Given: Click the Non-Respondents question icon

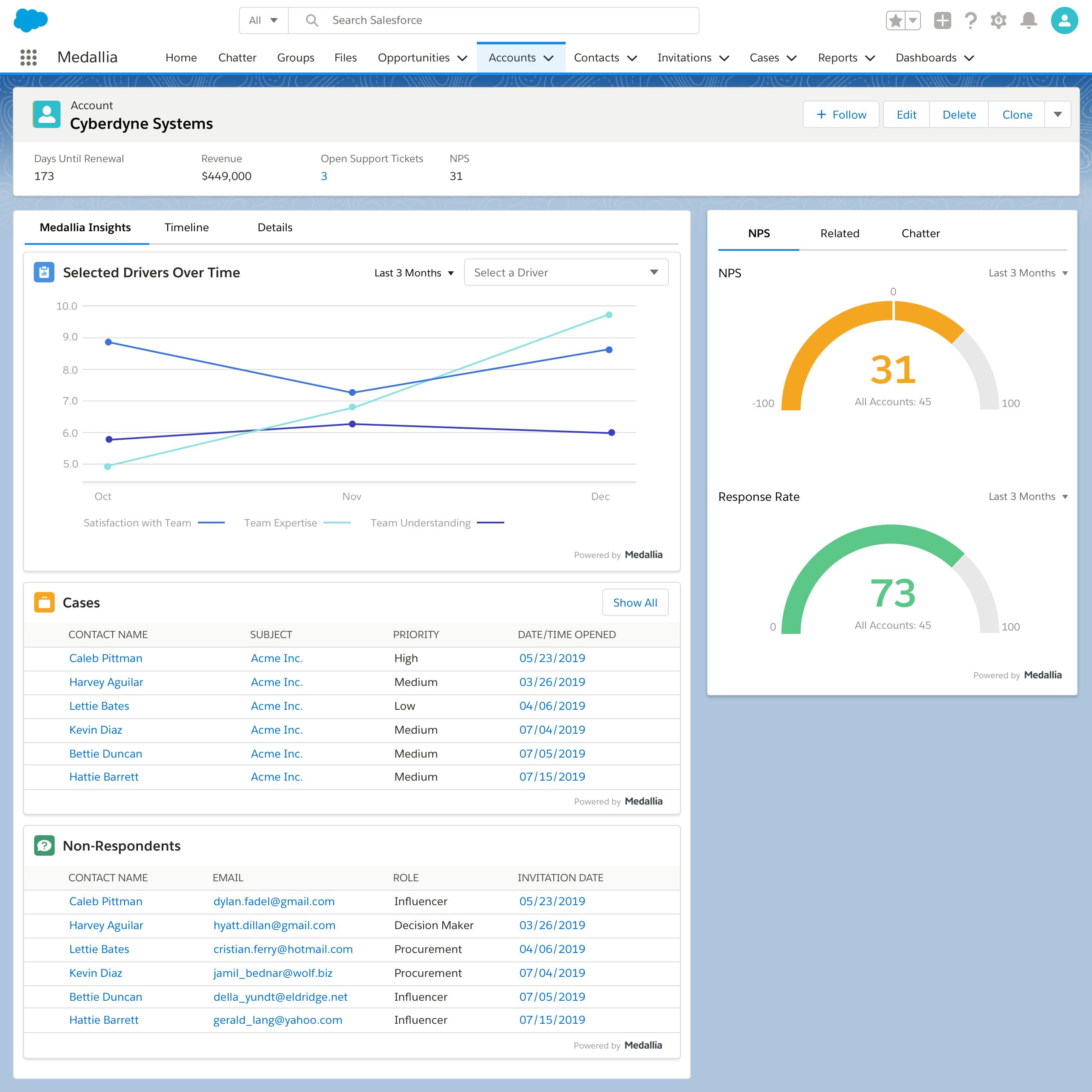Looking at the screenshot, I should 44,845.
